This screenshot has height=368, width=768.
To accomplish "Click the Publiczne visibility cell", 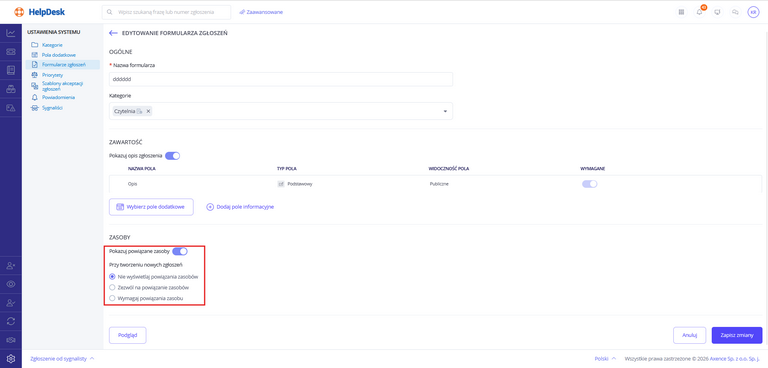I will (439, 184).
